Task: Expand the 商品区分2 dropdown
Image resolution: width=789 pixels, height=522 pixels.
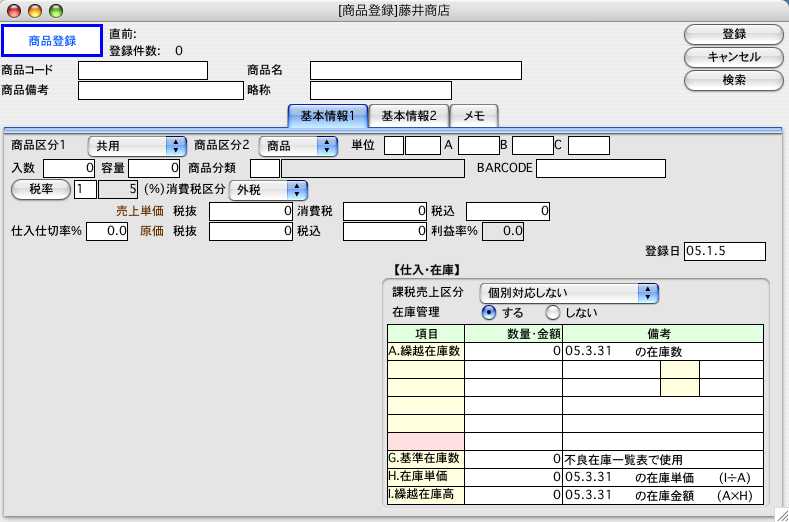Action: (300, 146)
